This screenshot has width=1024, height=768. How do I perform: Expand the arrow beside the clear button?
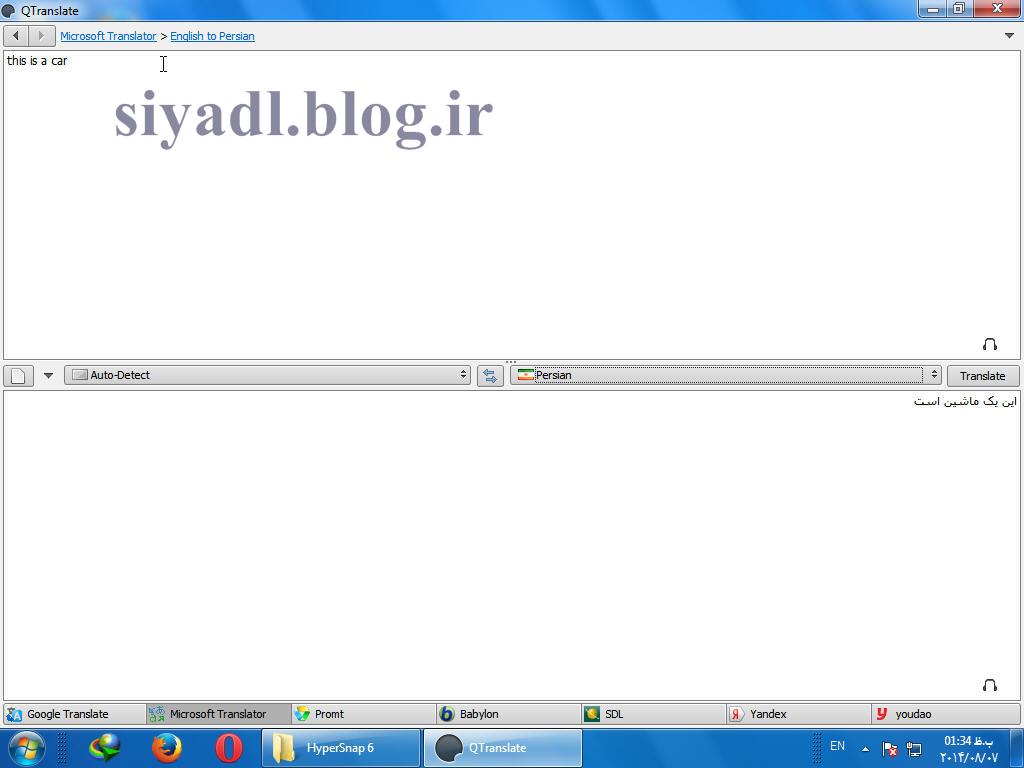point(48,376)
